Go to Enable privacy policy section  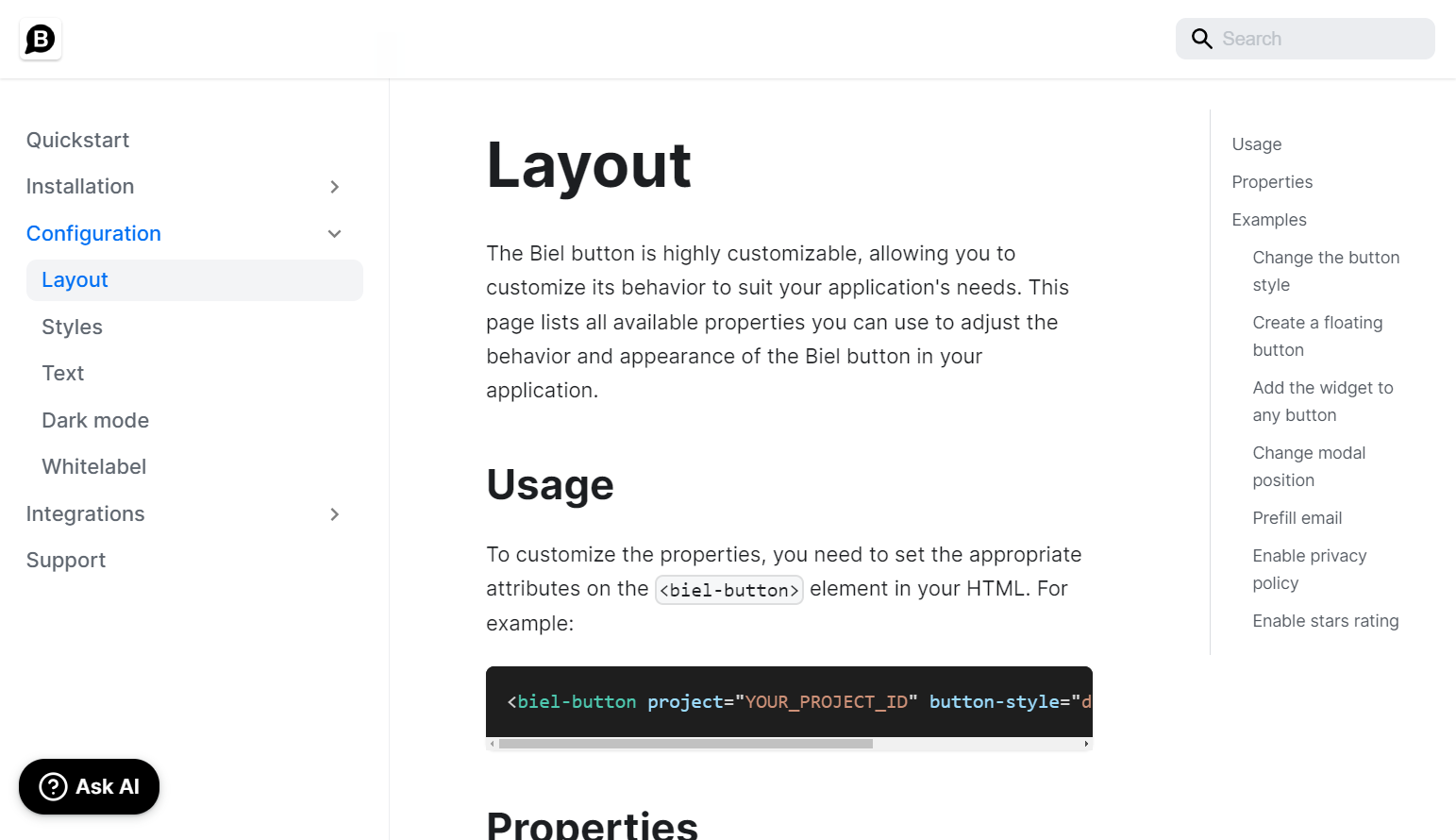[x=1310, y=569]
